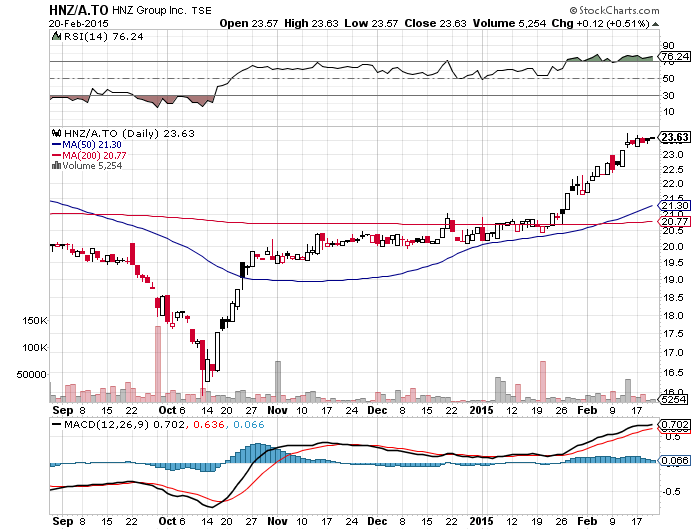Click the High 23.63 value
700x530 pixels.
tap(311, 23)
